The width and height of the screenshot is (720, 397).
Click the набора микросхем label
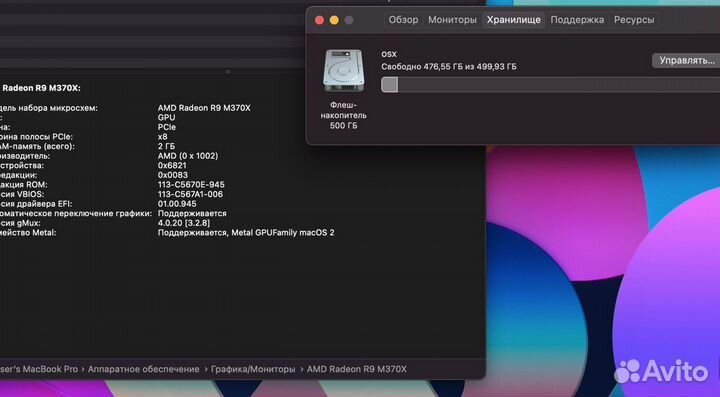click(58, 108)
